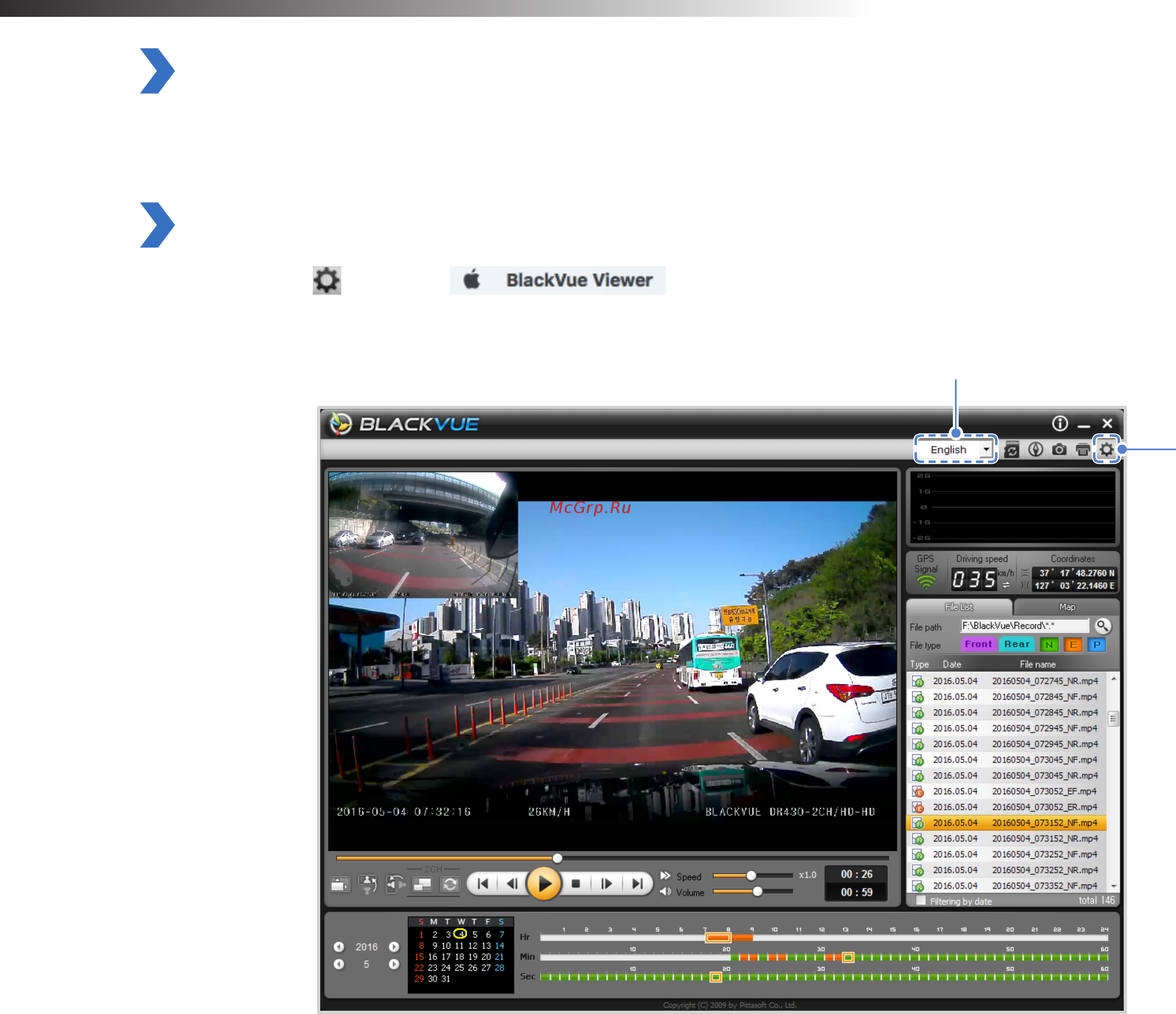Screen dimensions: 1176x1014
Task: Open the English language dropdown
Action: pyautogui.click(x=955, y=449)
